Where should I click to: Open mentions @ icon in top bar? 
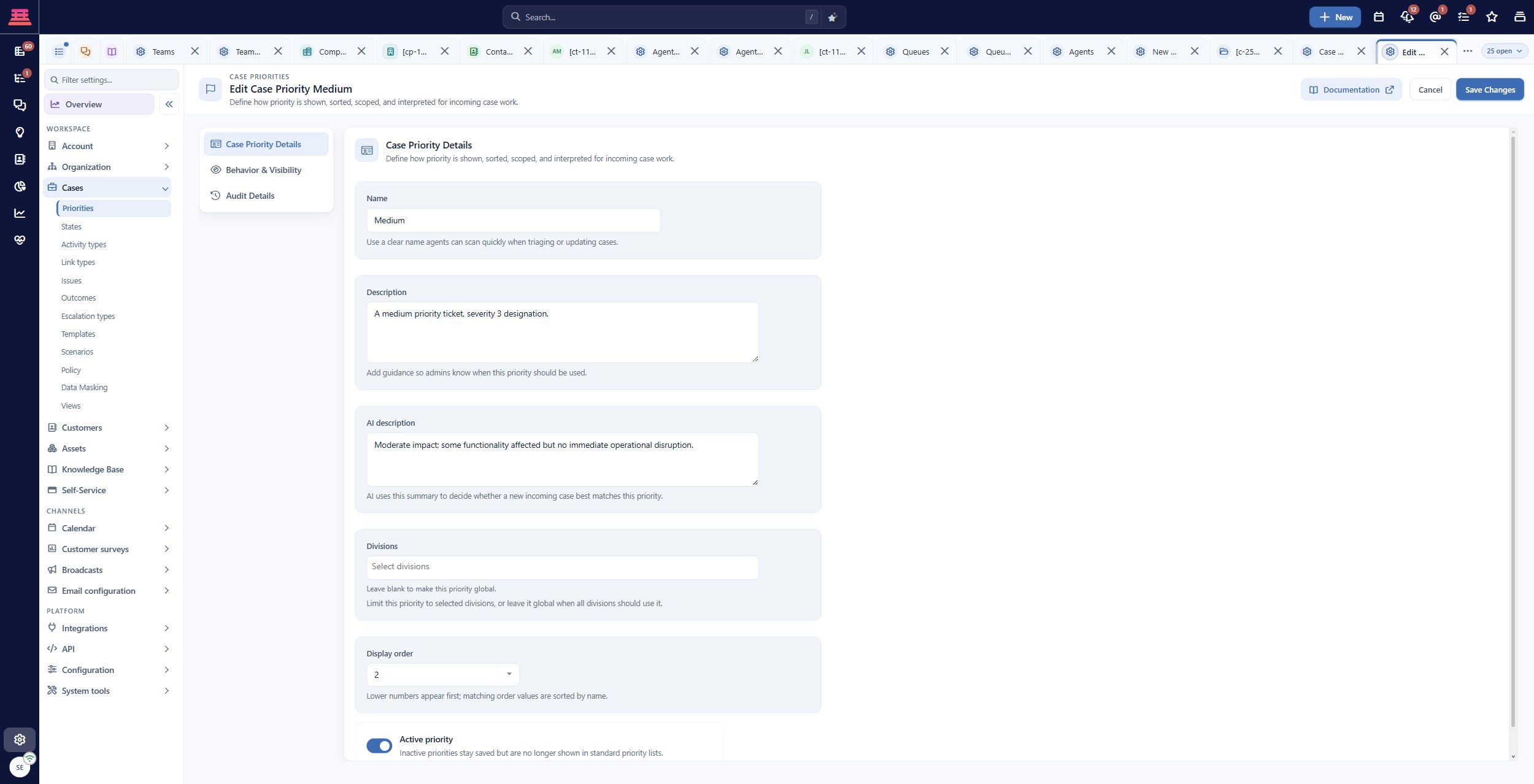(1435, 17)
